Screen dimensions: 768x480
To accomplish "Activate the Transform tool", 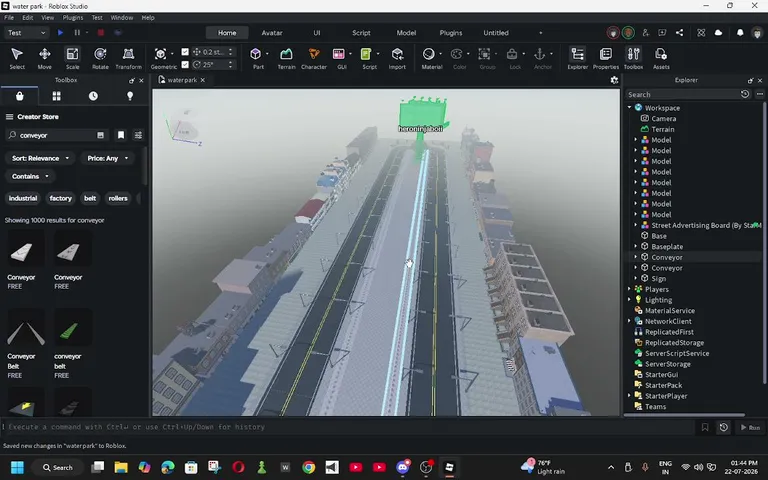I will click(128, 58).
